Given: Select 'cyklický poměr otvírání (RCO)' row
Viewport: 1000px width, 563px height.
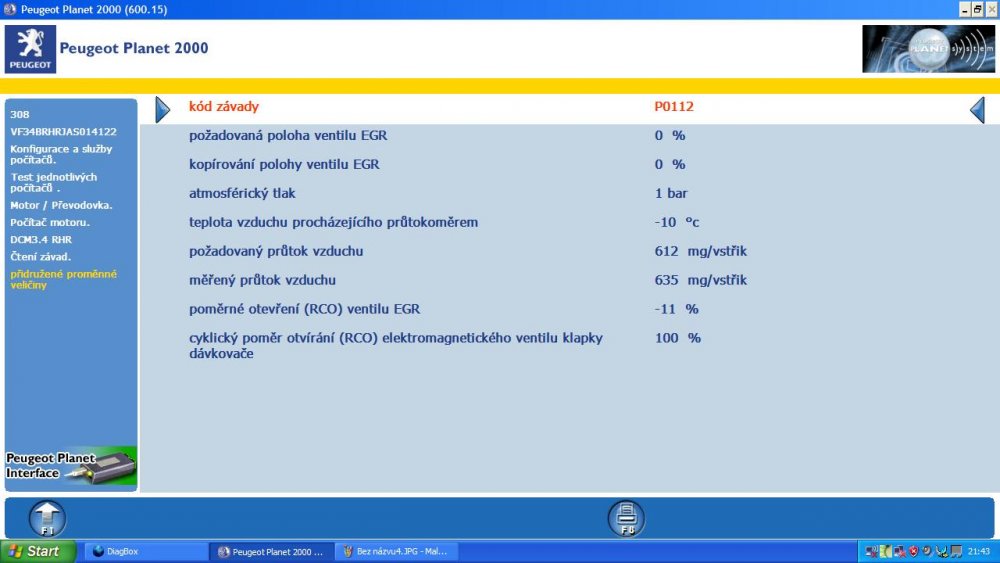Looking at the screenshot, I should (395, 346).
